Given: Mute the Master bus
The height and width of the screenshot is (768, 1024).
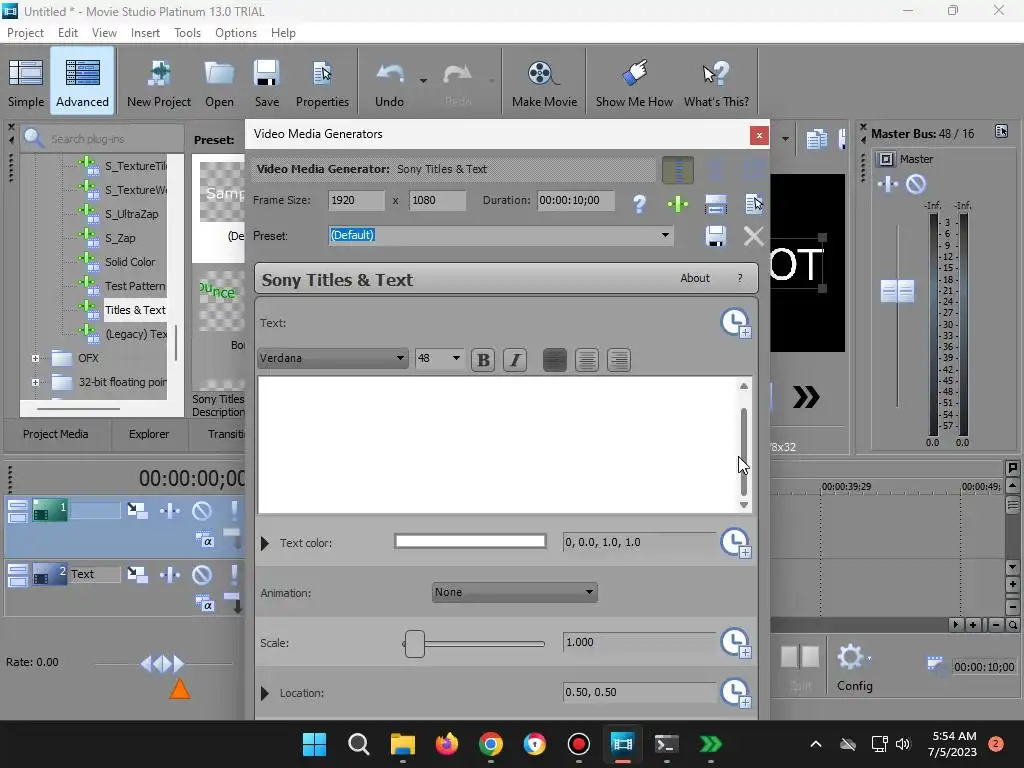Looking at the screenshot, I should (x=916, y=184).
